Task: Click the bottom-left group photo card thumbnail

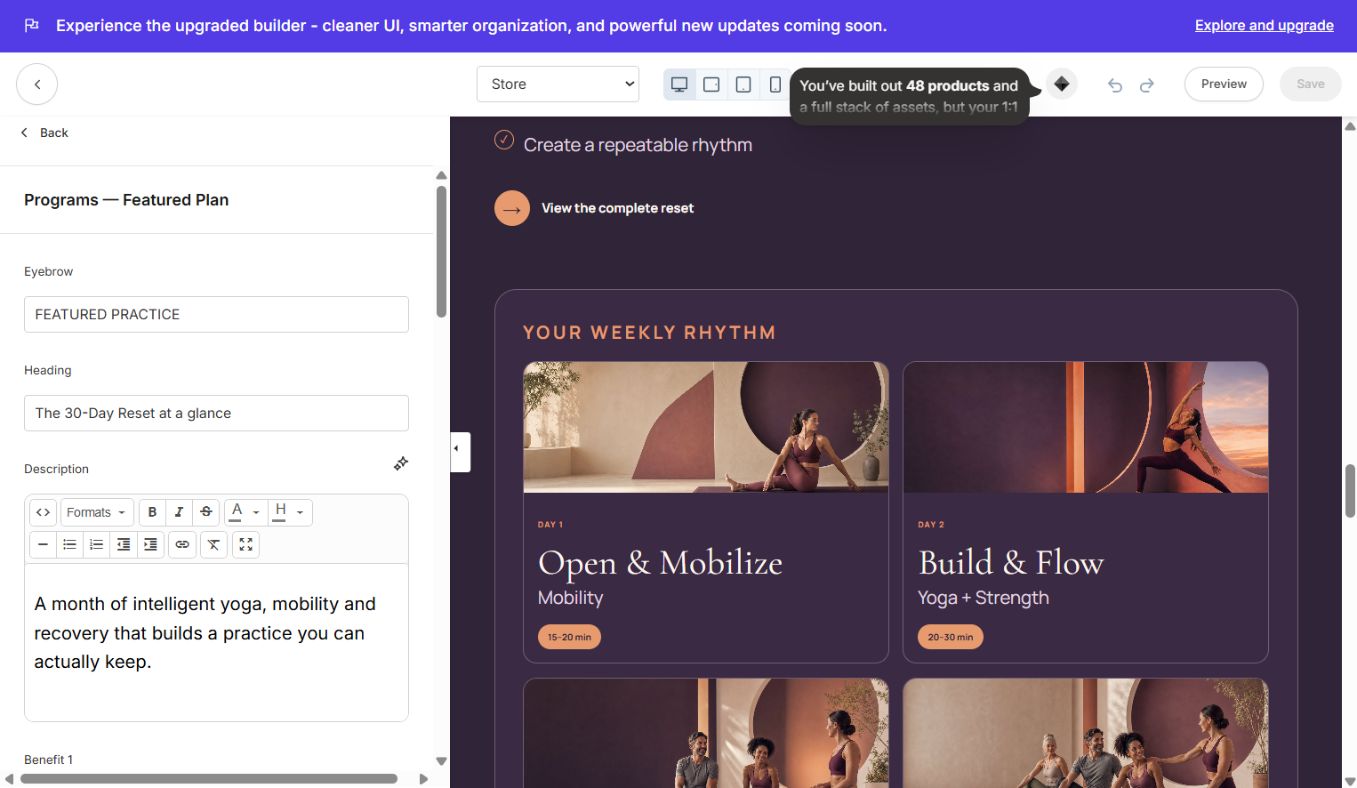Action: (x=706, y=733)
